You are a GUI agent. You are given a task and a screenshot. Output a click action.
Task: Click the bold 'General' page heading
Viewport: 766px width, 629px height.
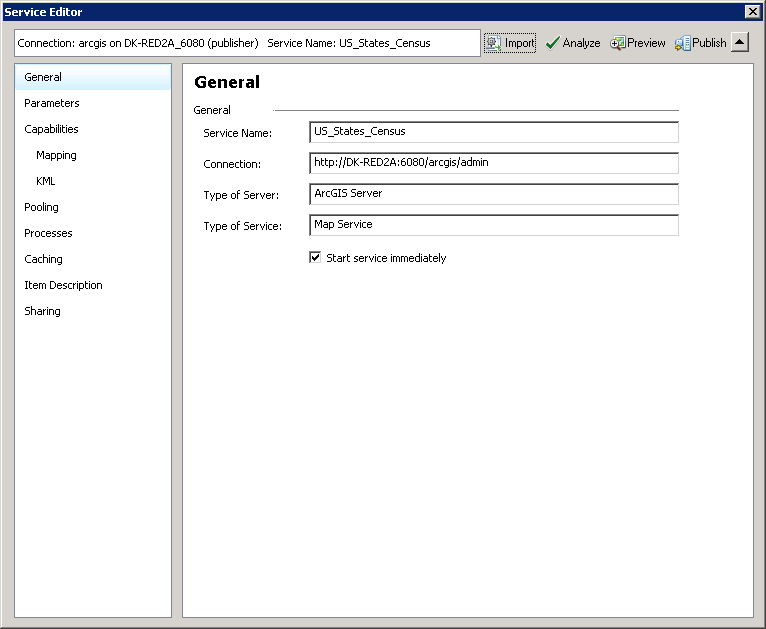pos(227,82)
